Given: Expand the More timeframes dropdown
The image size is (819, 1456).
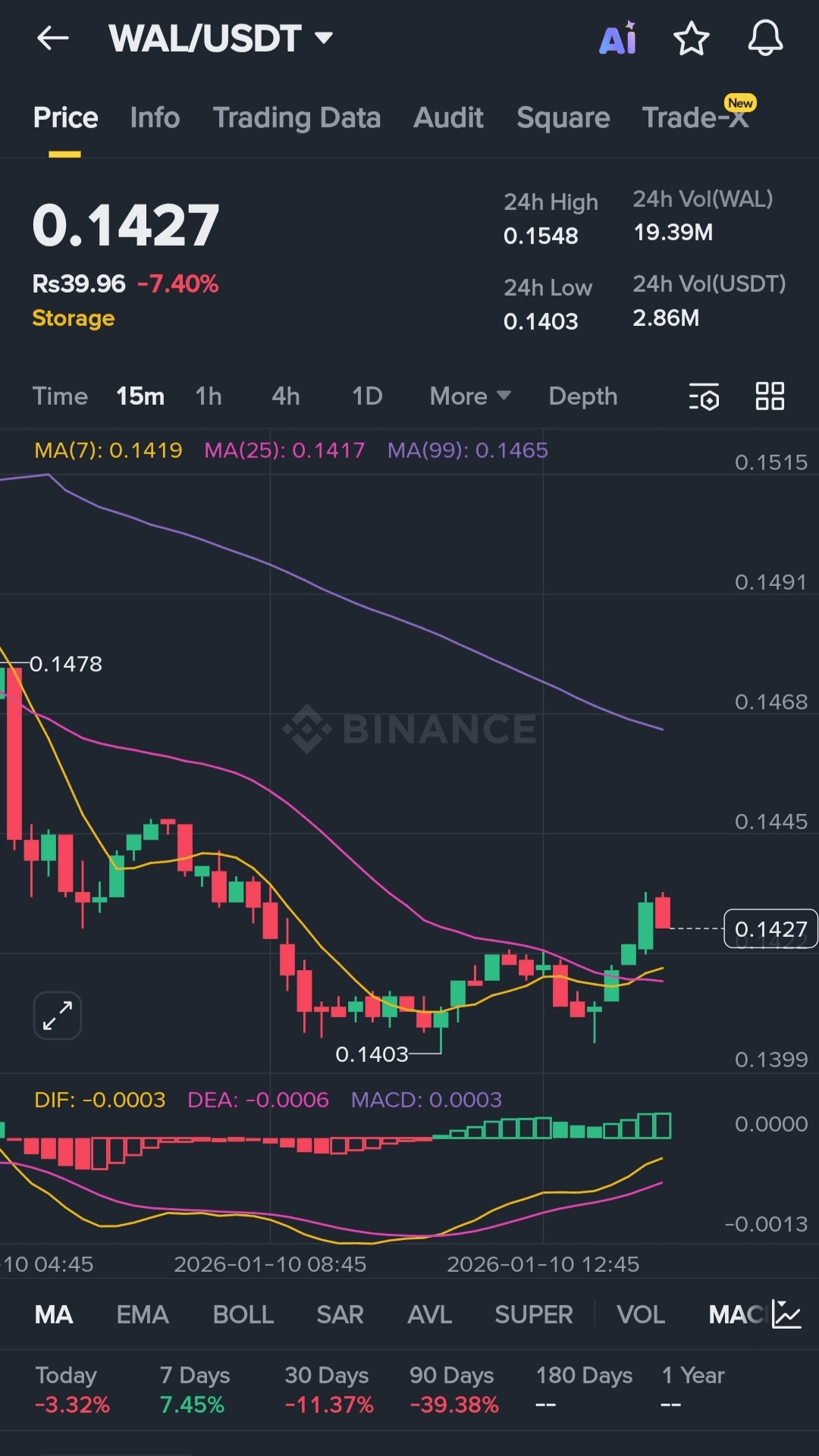Looking at the screenshot, I should pos(470,396).
